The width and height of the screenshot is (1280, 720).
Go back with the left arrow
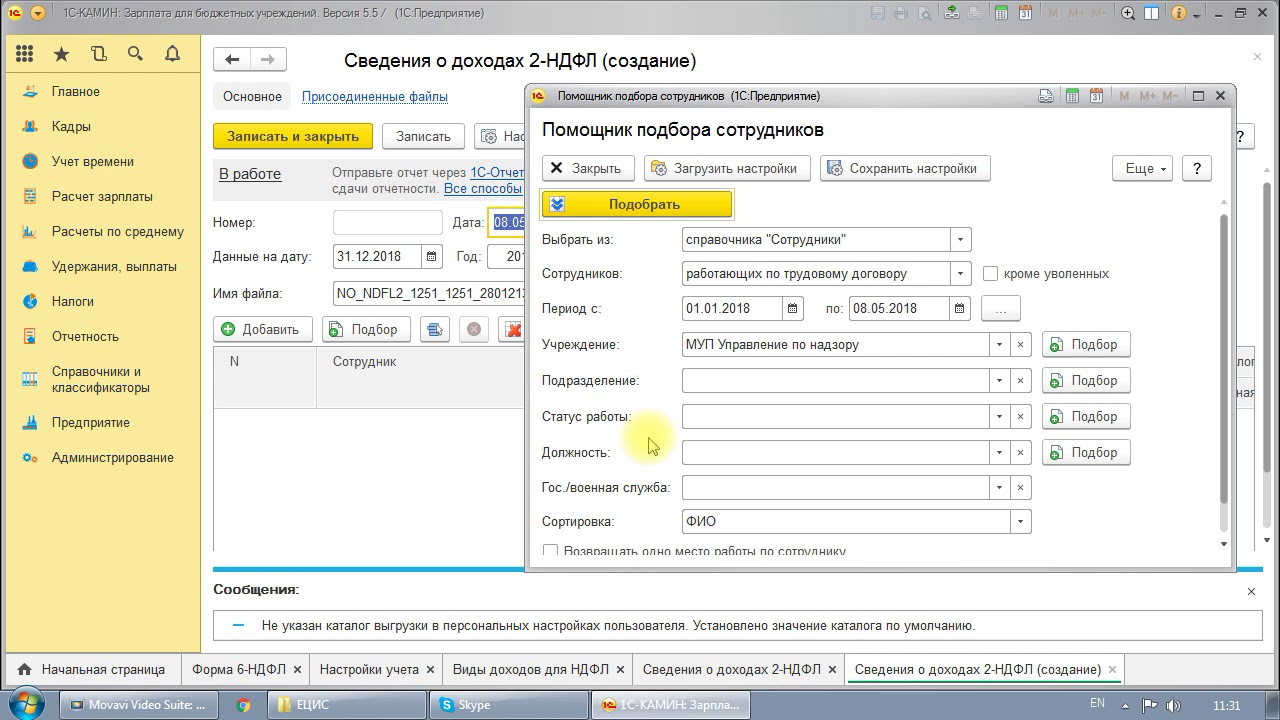232,60
